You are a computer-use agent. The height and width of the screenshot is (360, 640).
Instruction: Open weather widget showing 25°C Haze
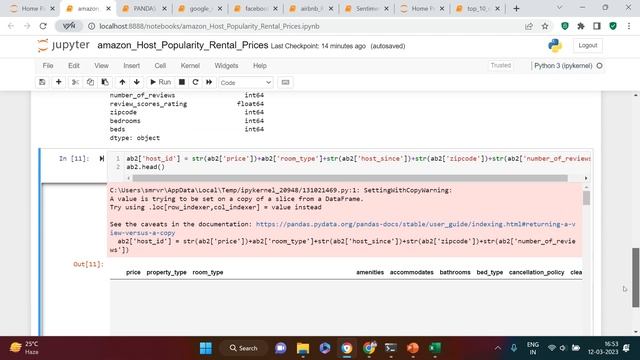[24, 348]
